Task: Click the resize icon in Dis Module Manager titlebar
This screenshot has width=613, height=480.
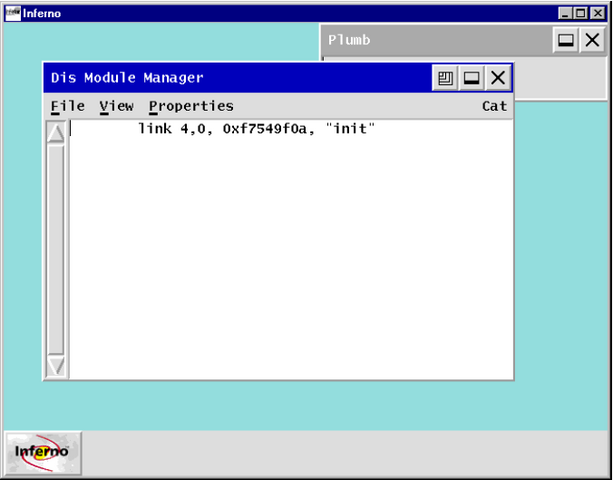Action: [x=445, y=78]
